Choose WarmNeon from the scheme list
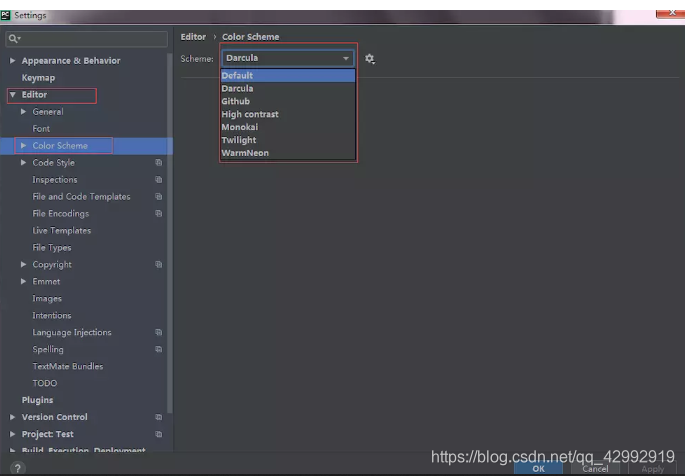The width and height of the screenshot is (685, 476). click(288, 153)
